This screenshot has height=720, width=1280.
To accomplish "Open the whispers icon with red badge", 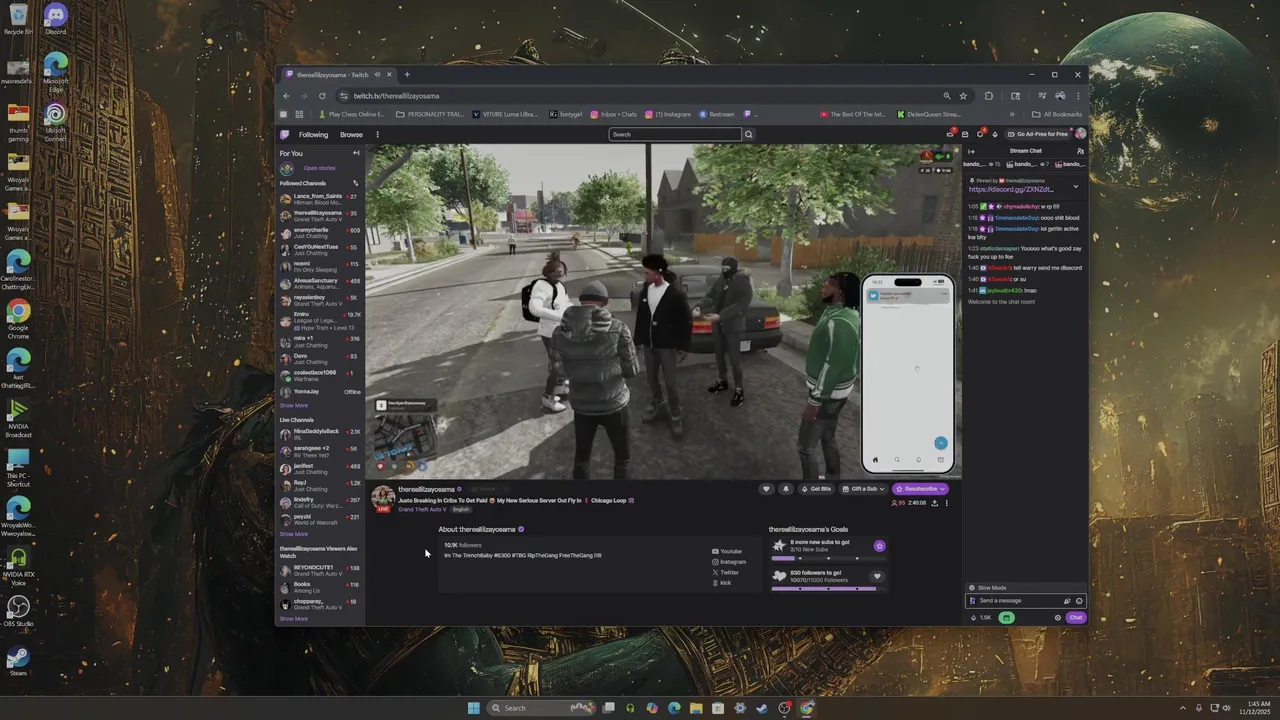I will (x=981, y=134).
